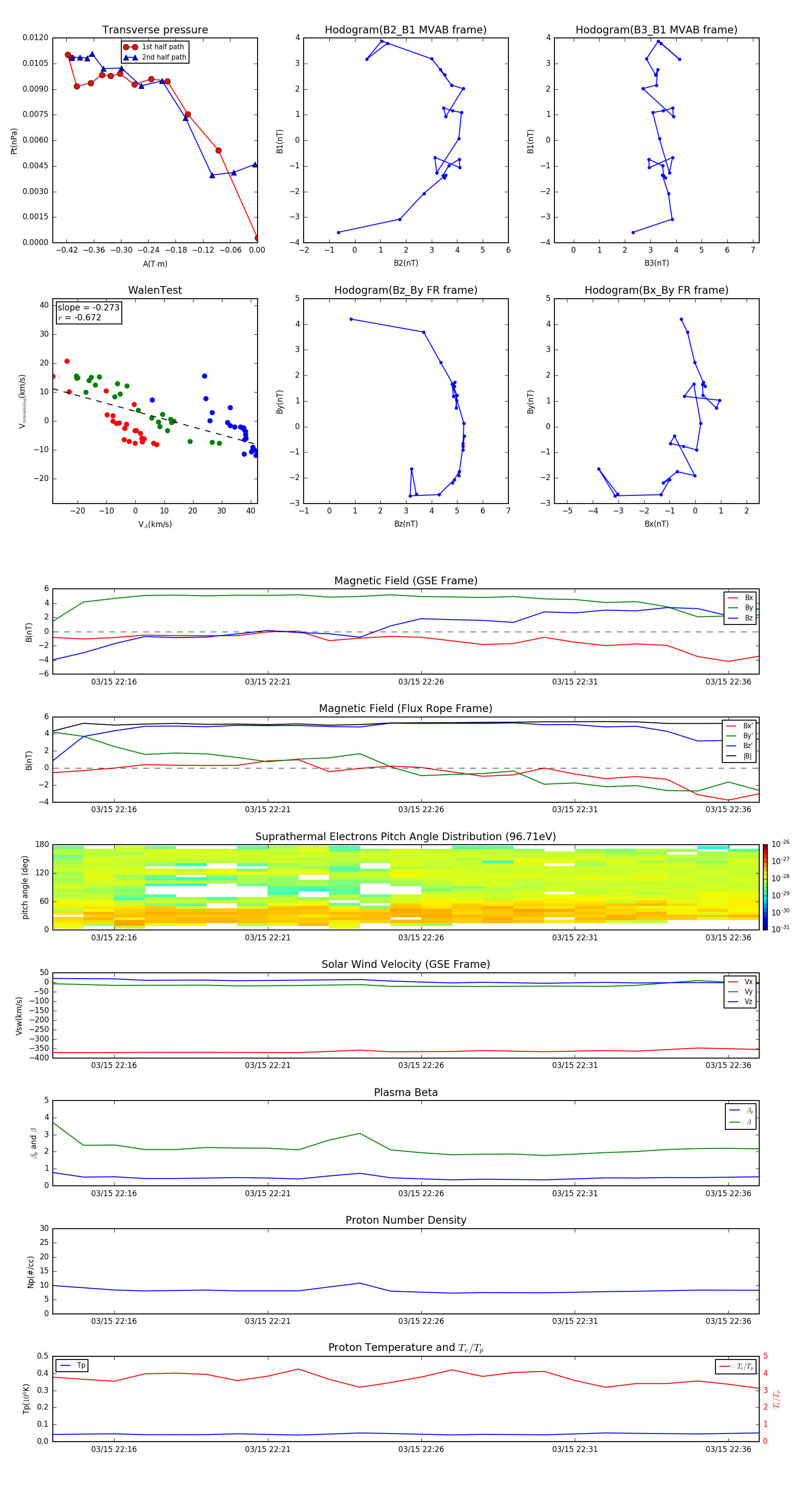Select the "r = -0.672" annotation

pyautogui.click(x=80, y=317)
